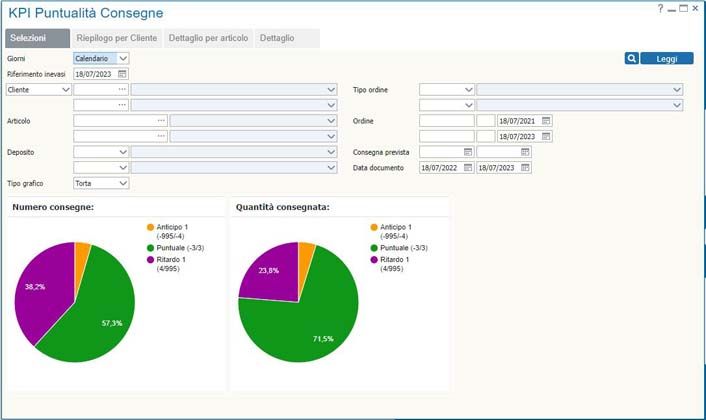This screenshot has width=706, height=420.
Task: Open the first Cliente lookup ellipsis button
Action: pos(122,89)
